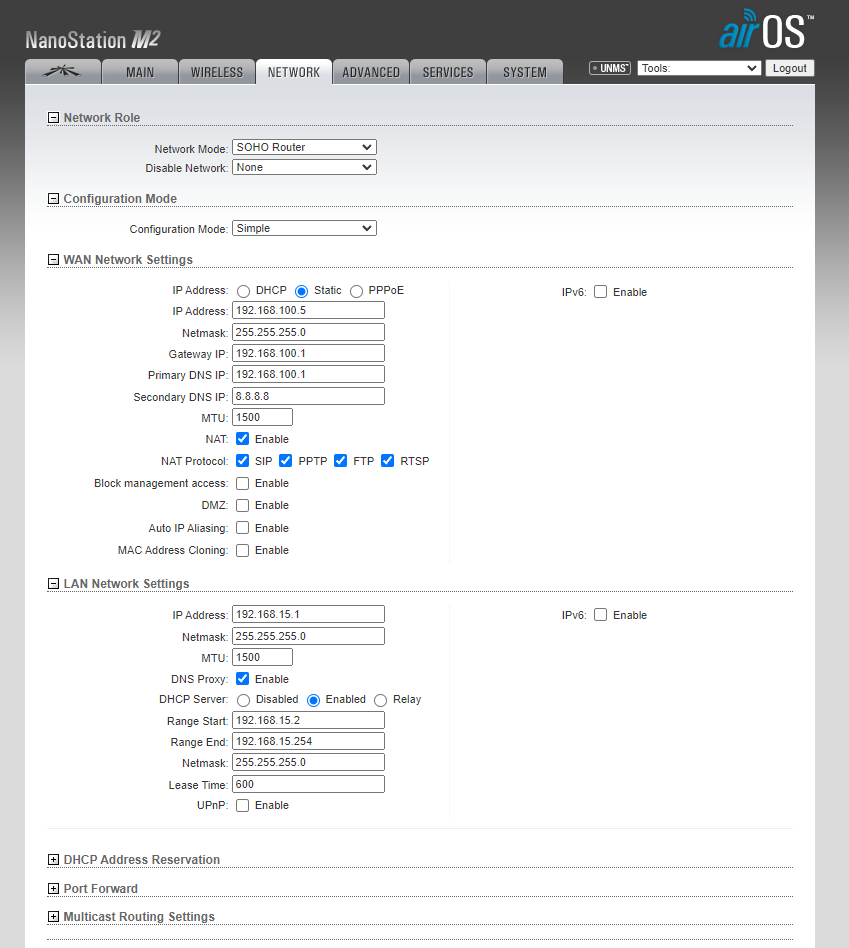Set DHCP Server to Enabled

313,700
